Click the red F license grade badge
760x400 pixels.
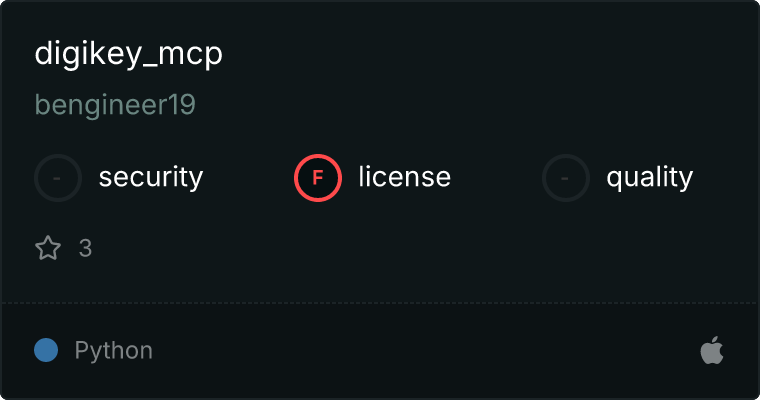[318, 178]
